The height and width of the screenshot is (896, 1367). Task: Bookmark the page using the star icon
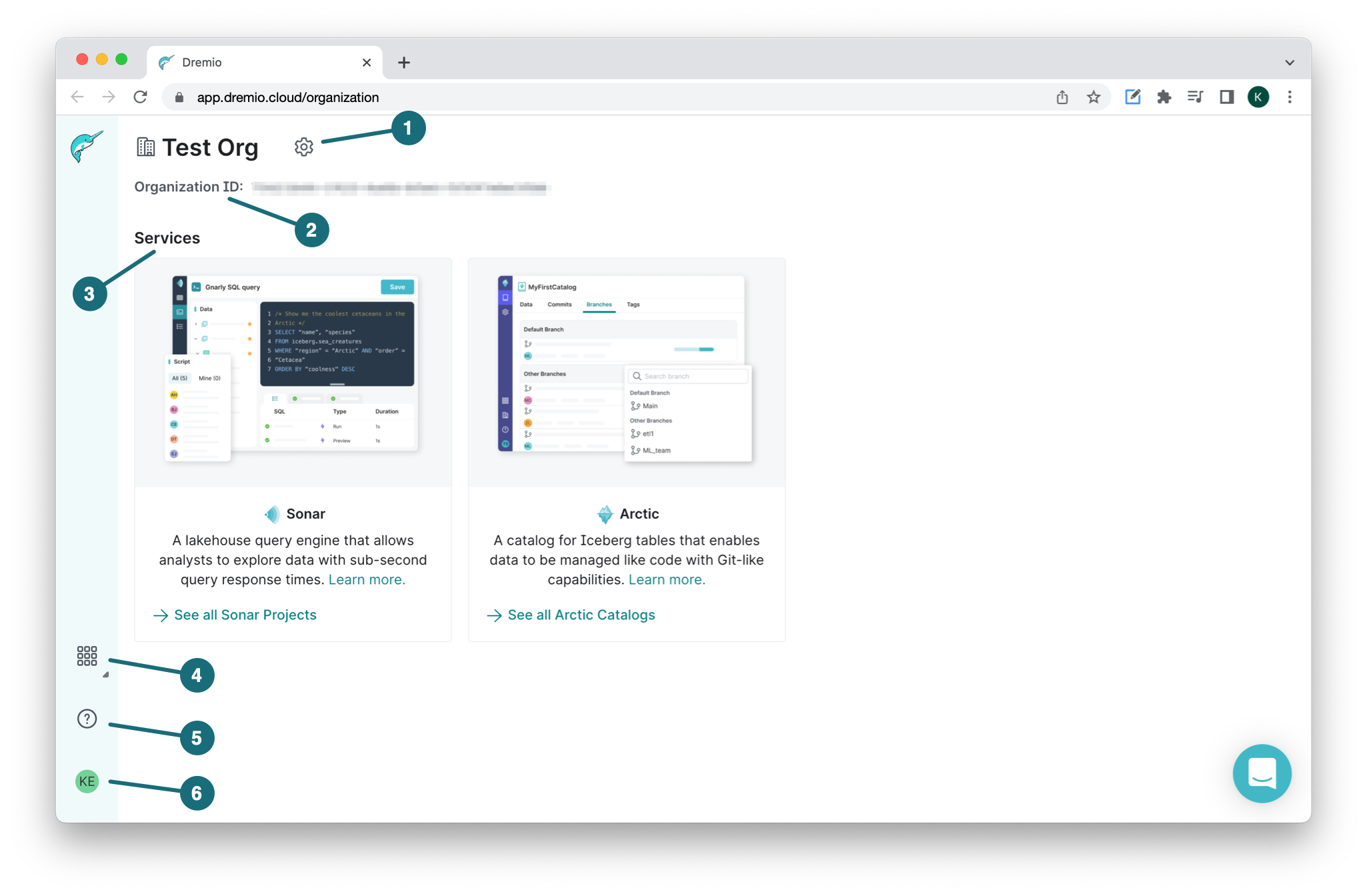[x=1093, y=97]
